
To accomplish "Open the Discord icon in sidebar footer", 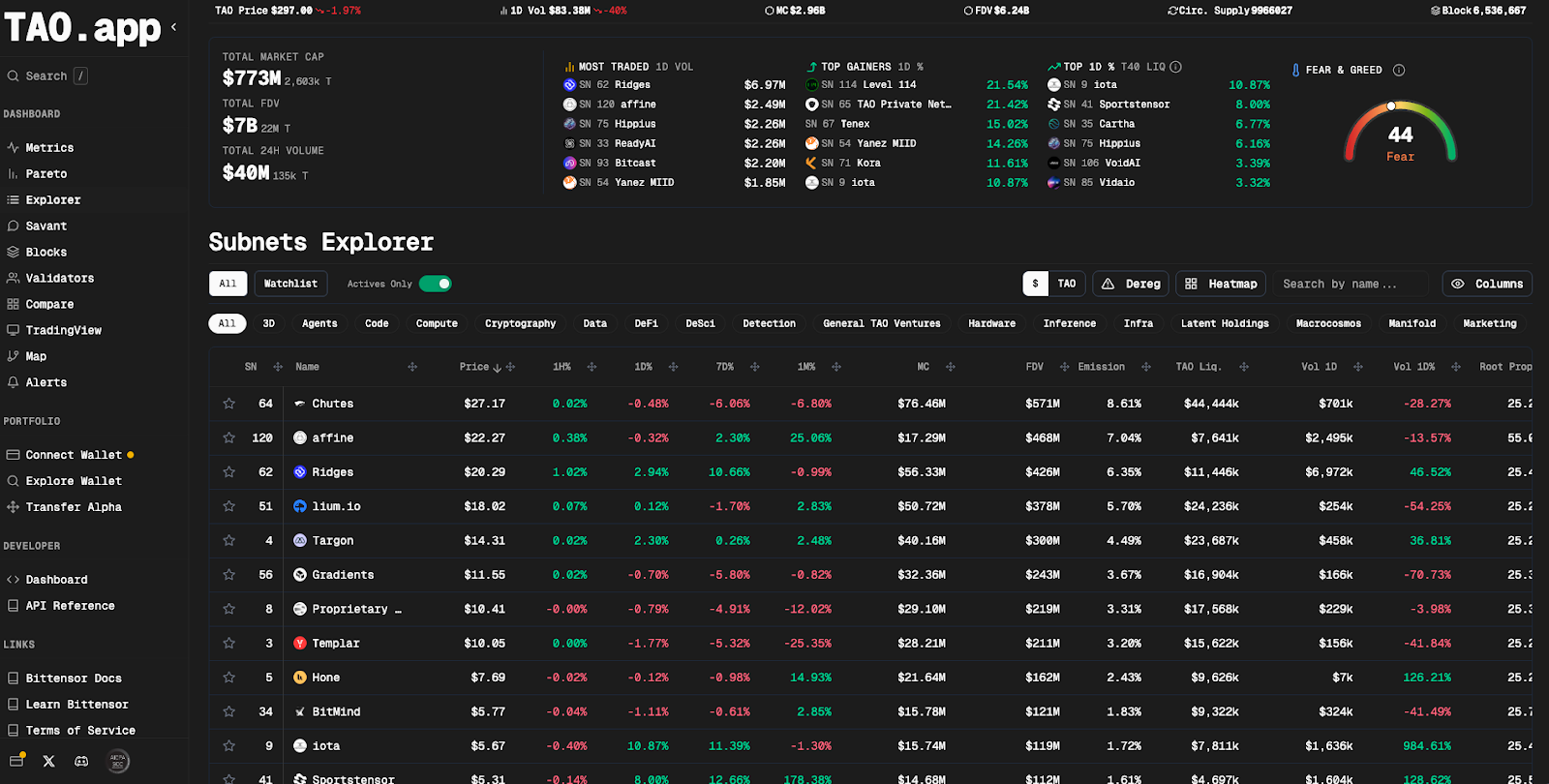I will click(x=81, y=761).
